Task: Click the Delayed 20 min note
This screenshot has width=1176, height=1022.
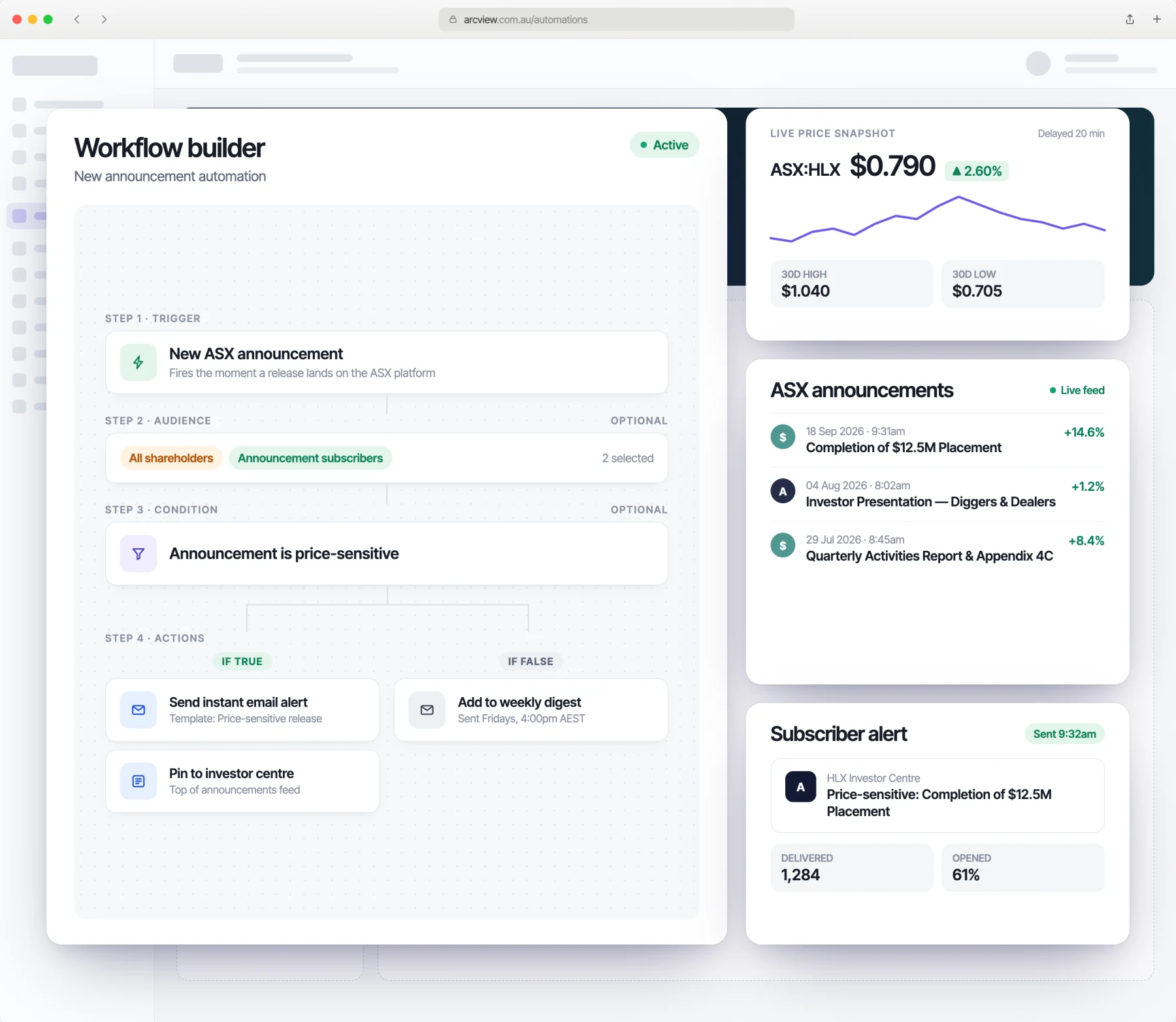Action: (1071, 133)
